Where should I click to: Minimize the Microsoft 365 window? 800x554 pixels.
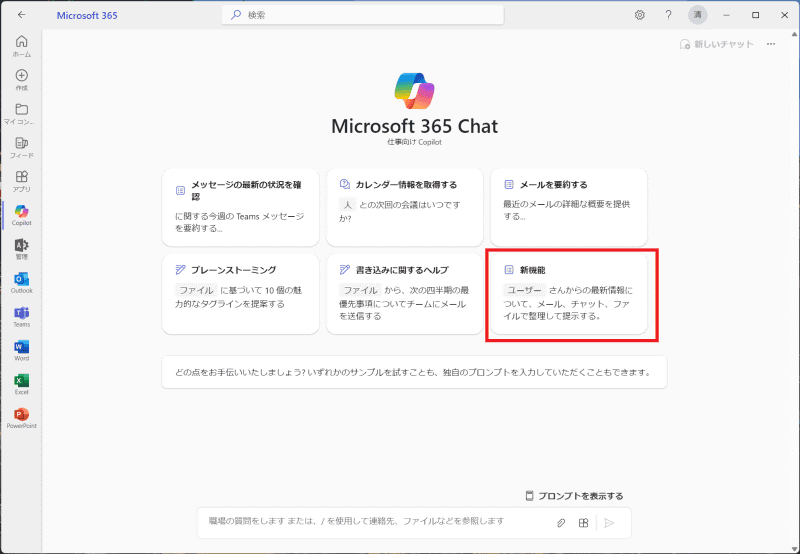point(727,15)
